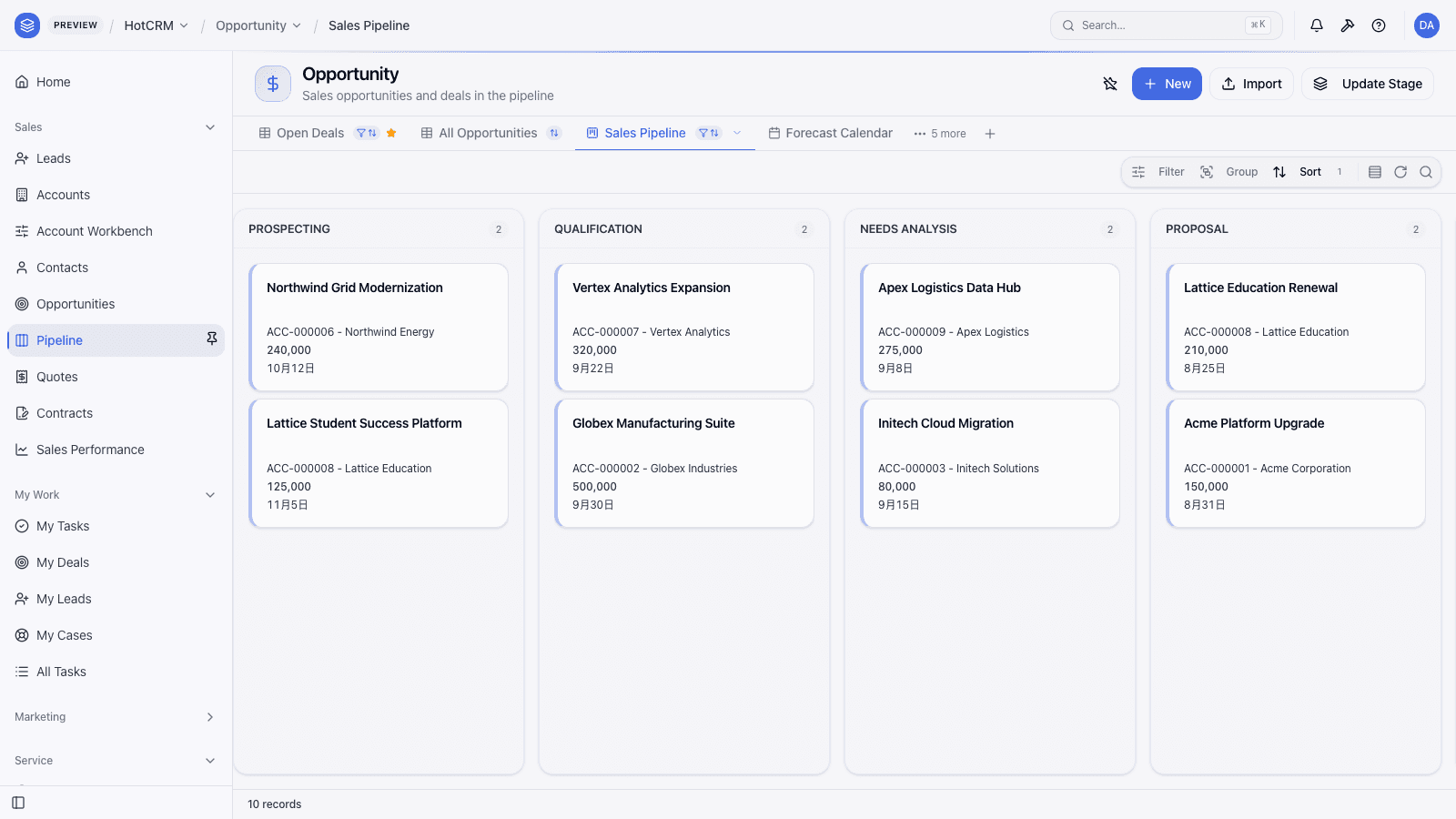
Task: Open Acme Platform Upgrade card
Action: 1296,463
